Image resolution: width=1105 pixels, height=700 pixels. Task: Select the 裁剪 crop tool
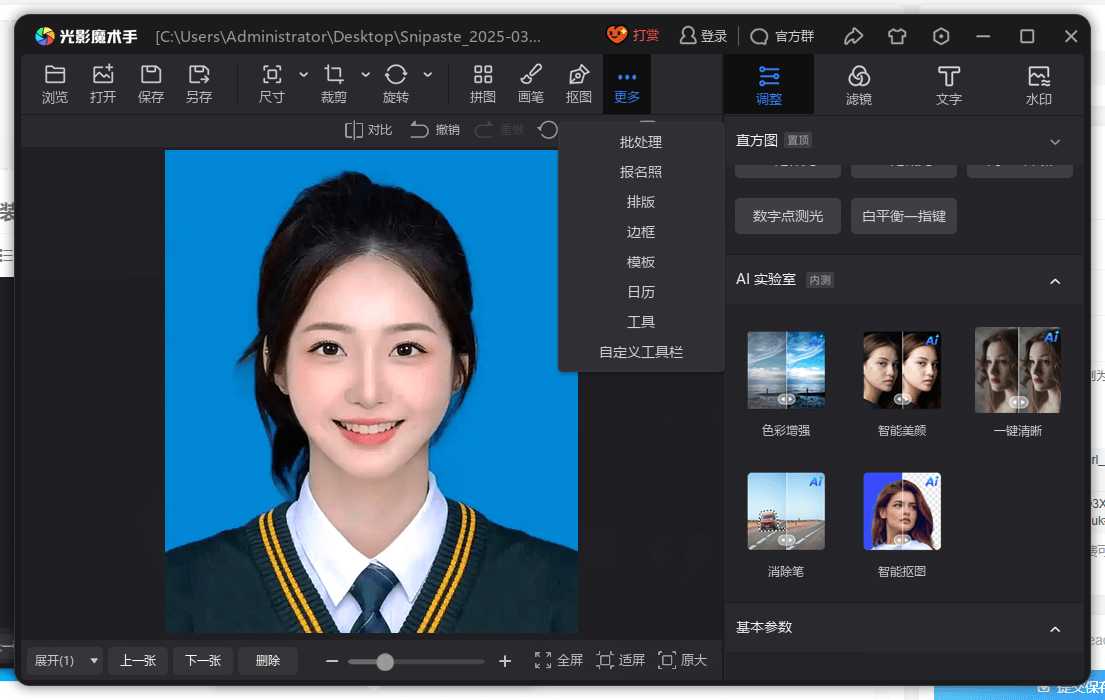tap(334, 84)
